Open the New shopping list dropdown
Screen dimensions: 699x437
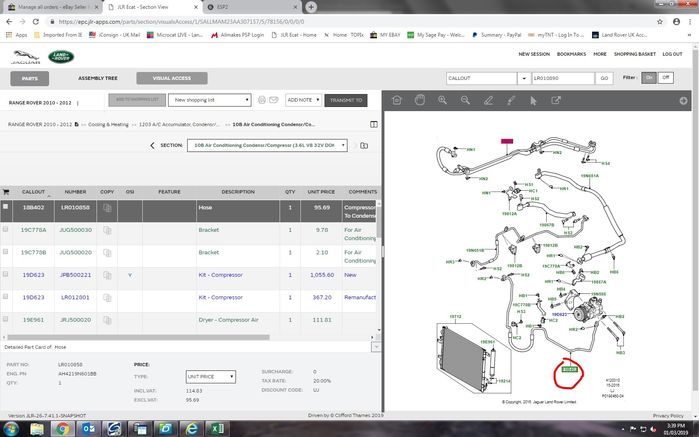pyautogui.click(x=210, y=100)
